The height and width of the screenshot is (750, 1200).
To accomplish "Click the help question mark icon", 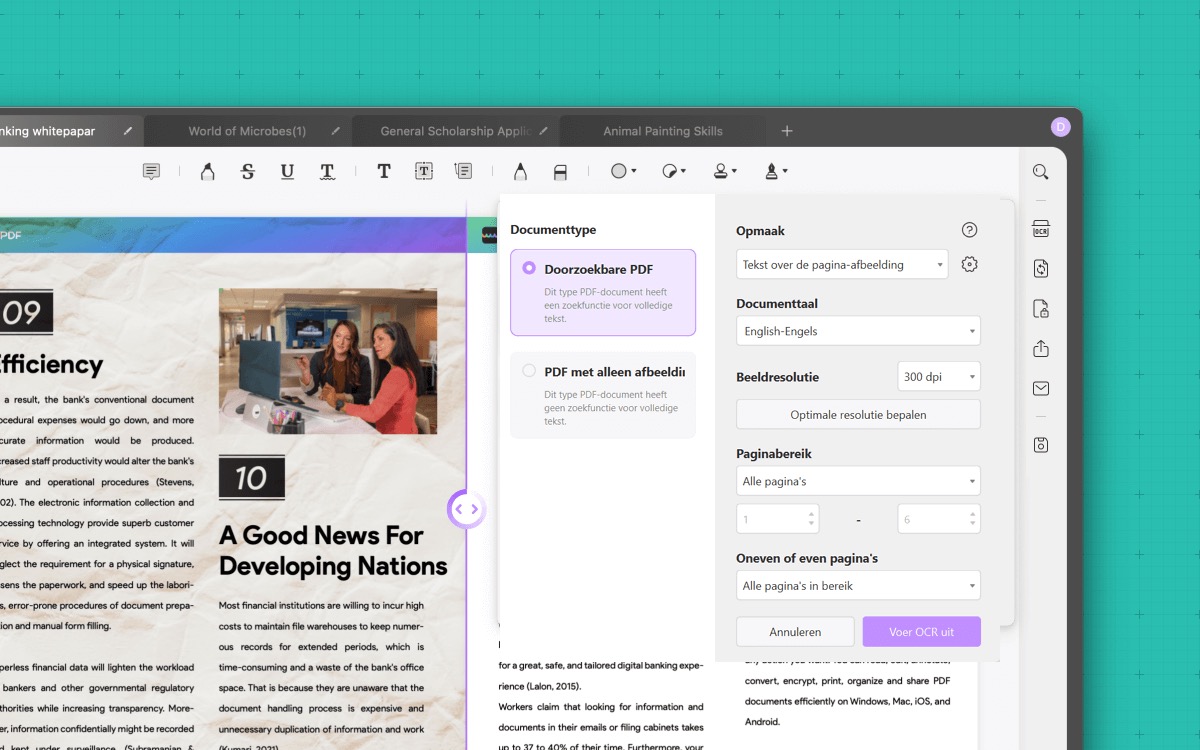I will coord(969,230).
